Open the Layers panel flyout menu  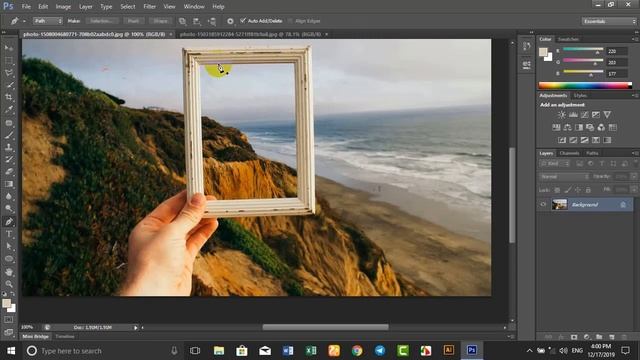[634, 153]
